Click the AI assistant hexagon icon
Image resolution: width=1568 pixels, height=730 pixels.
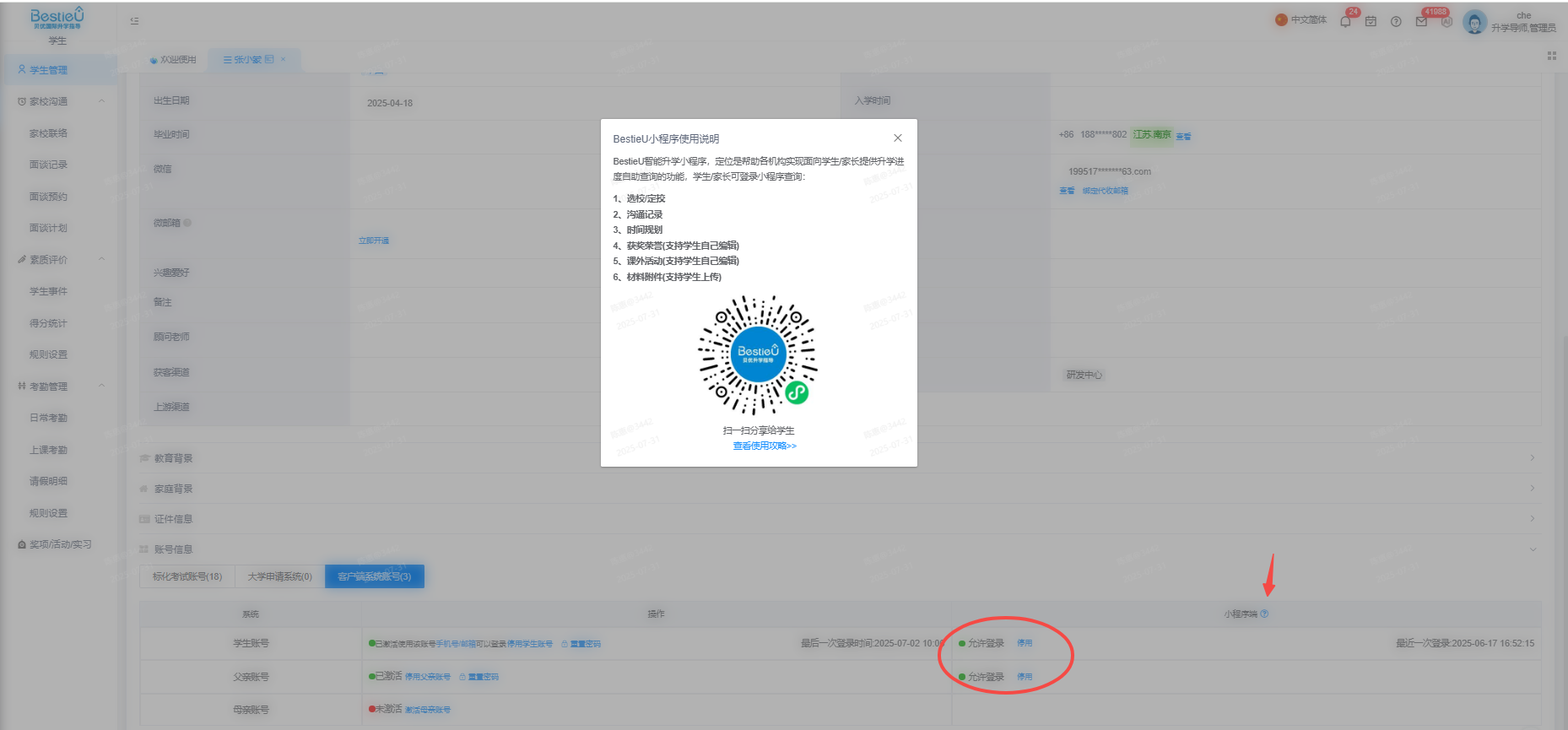tap(1446, 22)
